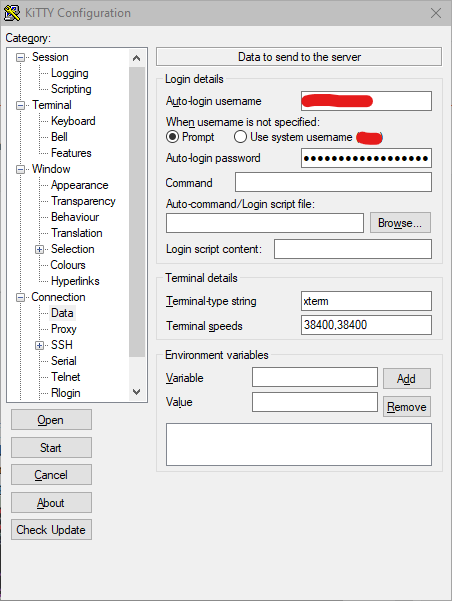Click the Open button
Image resolution: width=452 pixels, height=601 pixels.
[x=51, y=420]
